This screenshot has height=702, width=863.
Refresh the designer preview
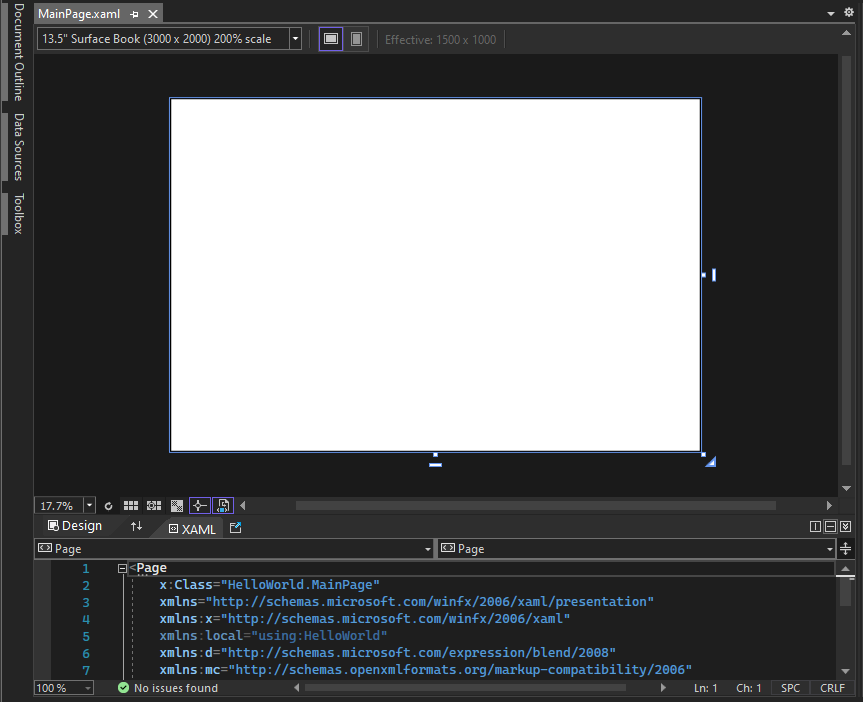pyautogui.click(x=109, y=505)
